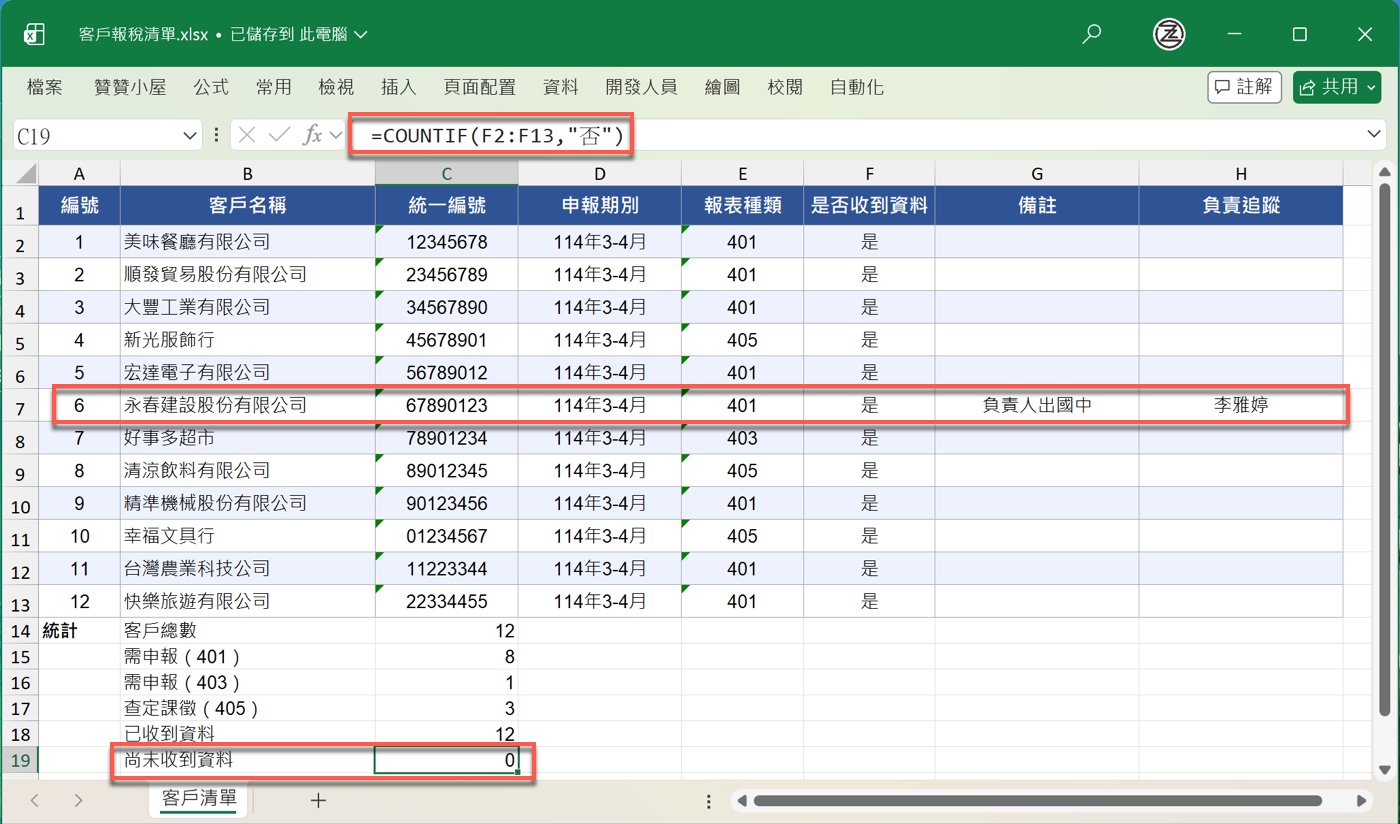Switch to the 自動化 tab
Viewport: 1400px width, 824px height.
pos(857,87)
